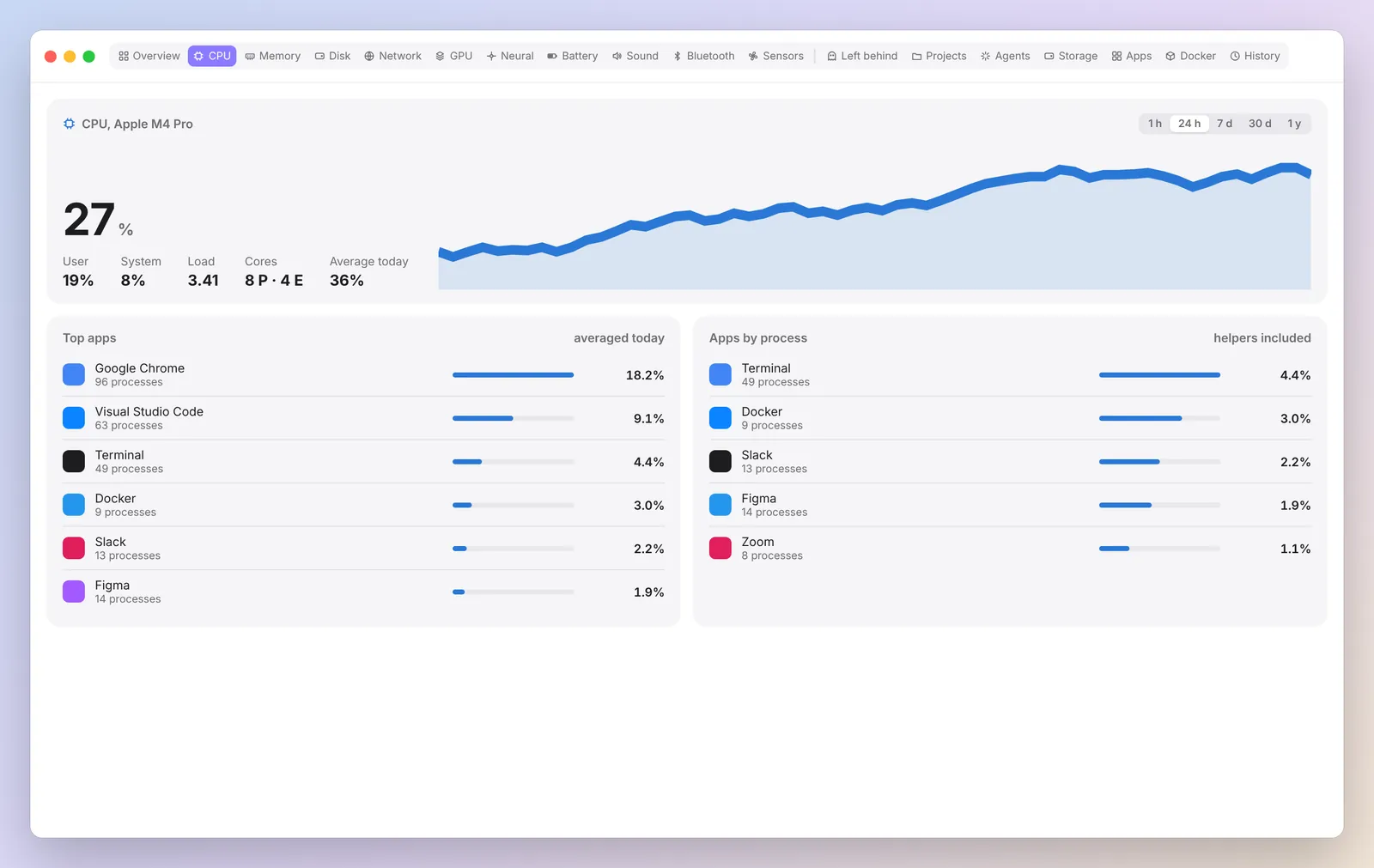Click Slack icon in Top apps list

74,548
